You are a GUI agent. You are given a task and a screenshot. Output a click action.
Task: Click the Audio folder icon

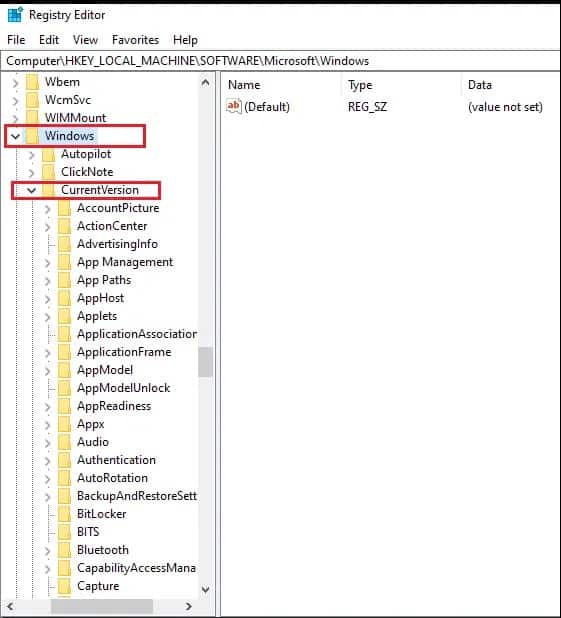65,442
